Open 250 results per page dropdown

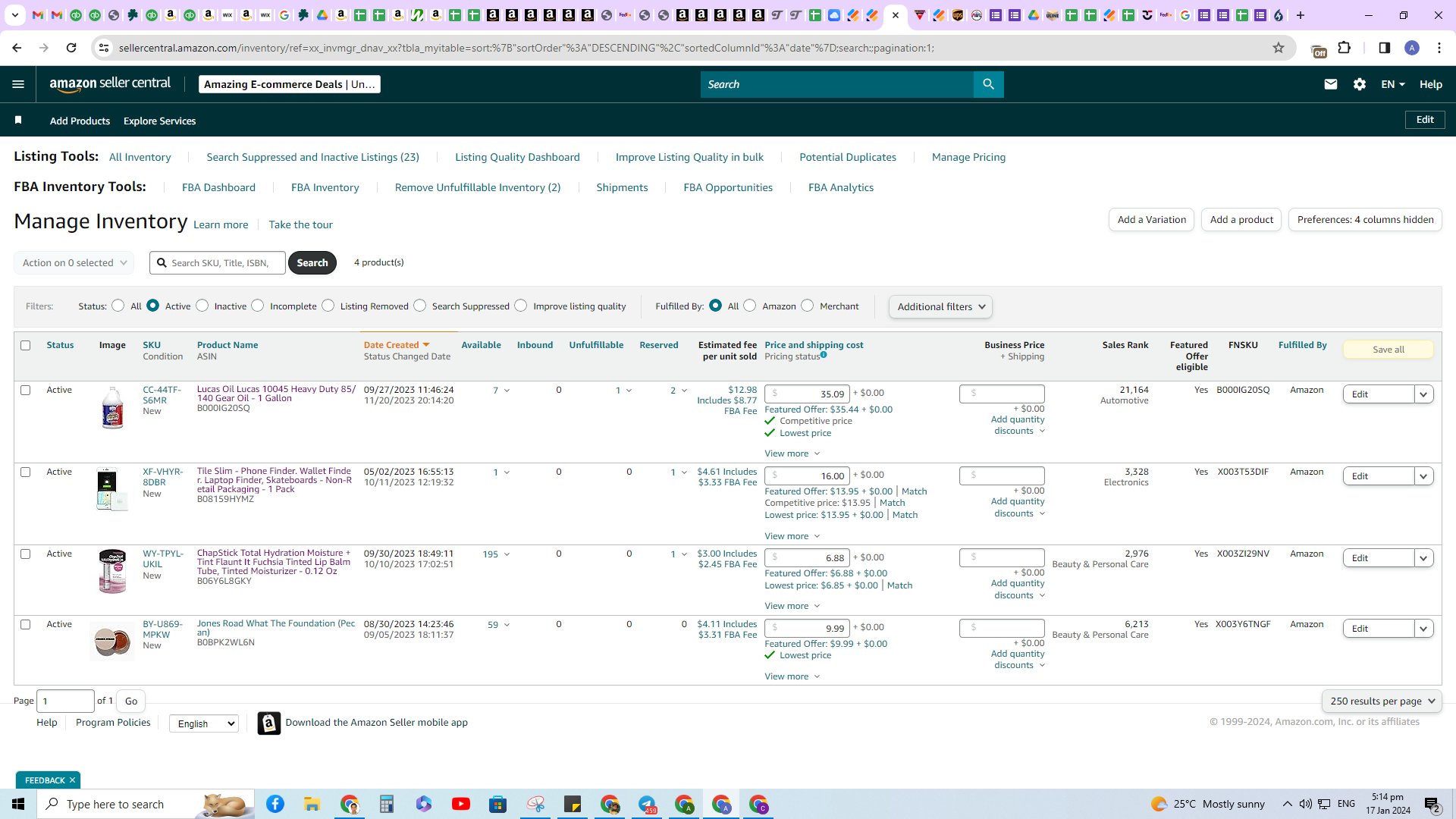click(1382, 701)
